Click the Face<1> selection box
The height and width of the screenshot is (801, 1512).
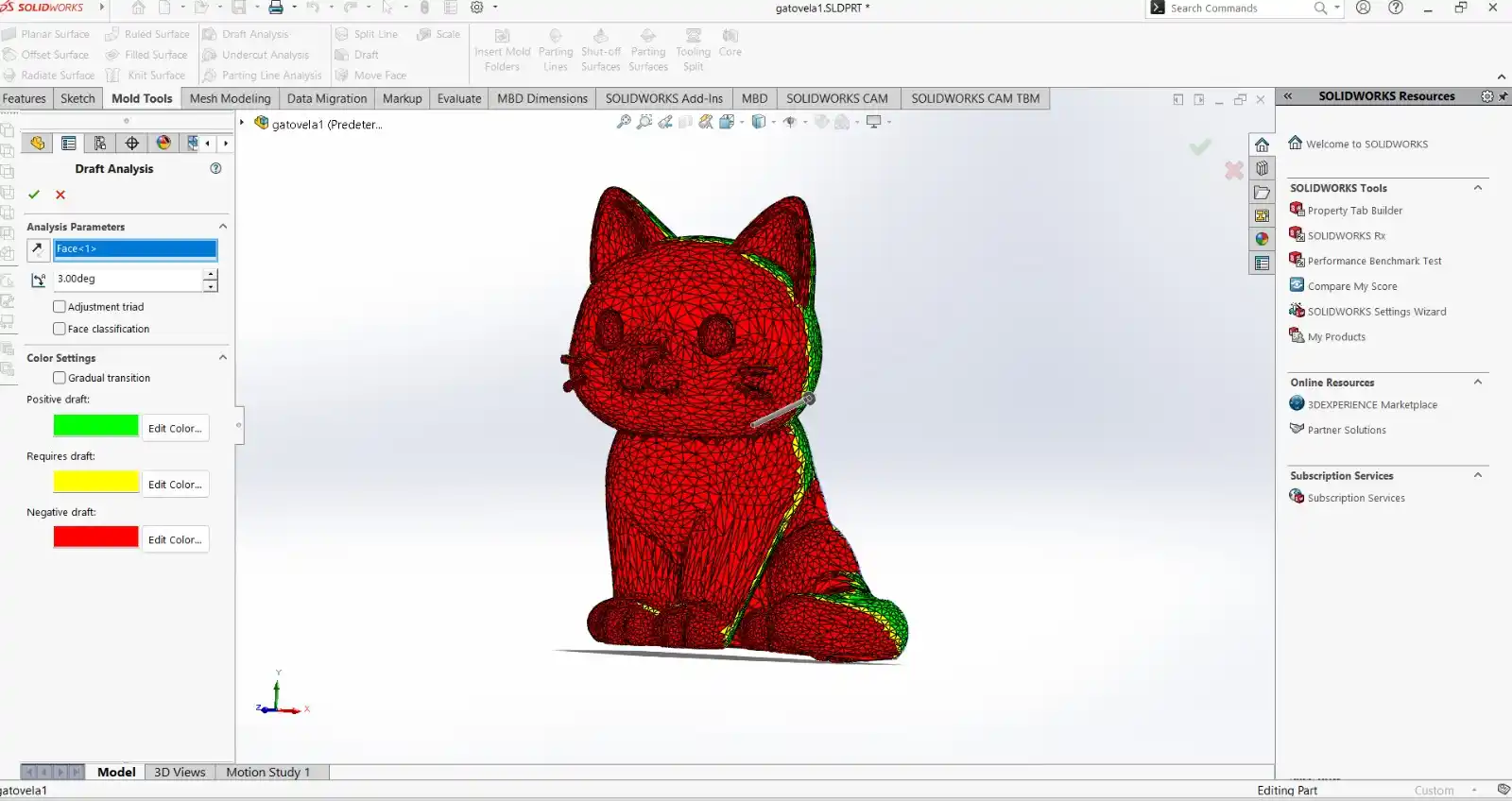tap(135, 249)
